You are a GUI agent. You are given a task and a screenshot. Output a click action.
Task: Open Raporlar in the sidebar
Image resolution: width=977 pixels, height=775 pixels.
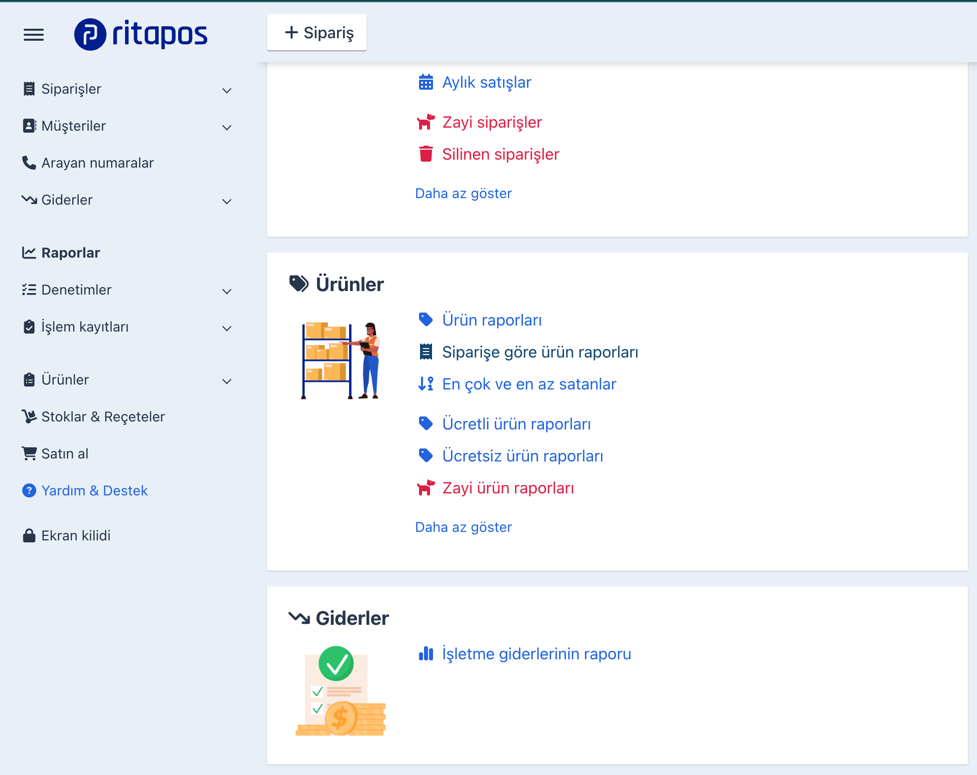click(70, 253)
